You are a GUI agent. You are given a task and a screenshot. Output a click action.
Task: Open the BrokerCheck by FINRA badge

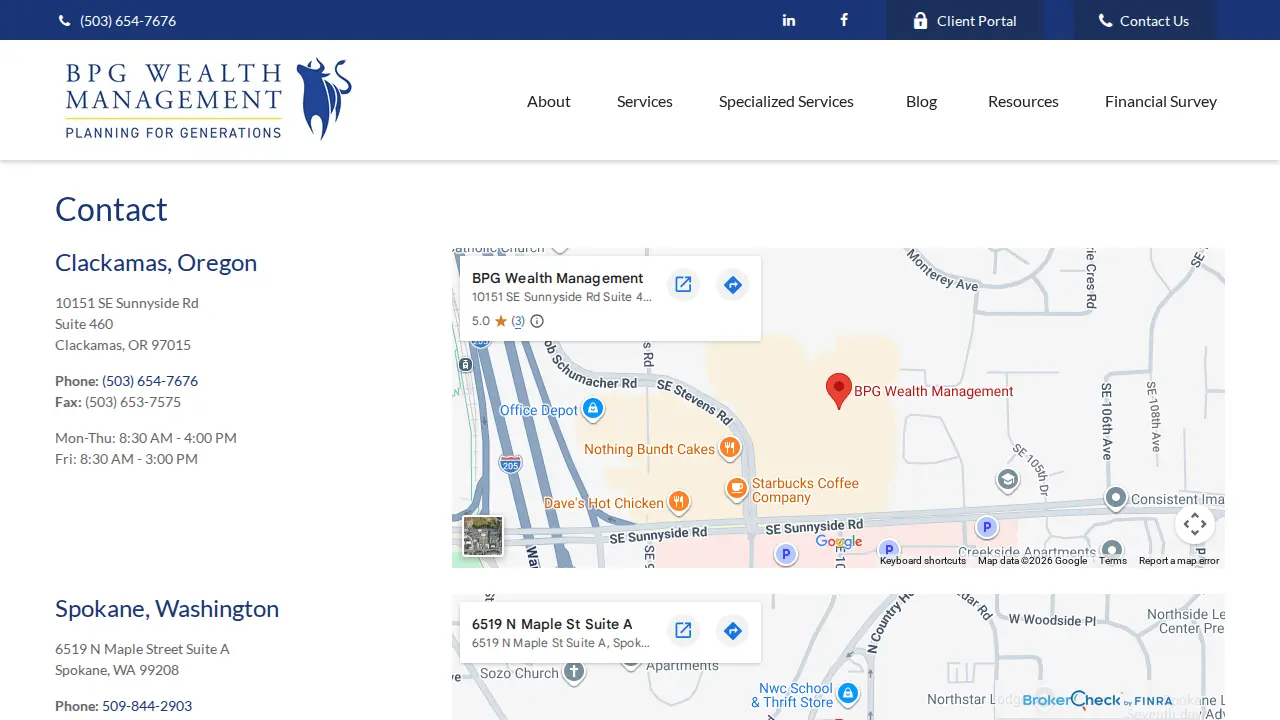pos(1097,700)
